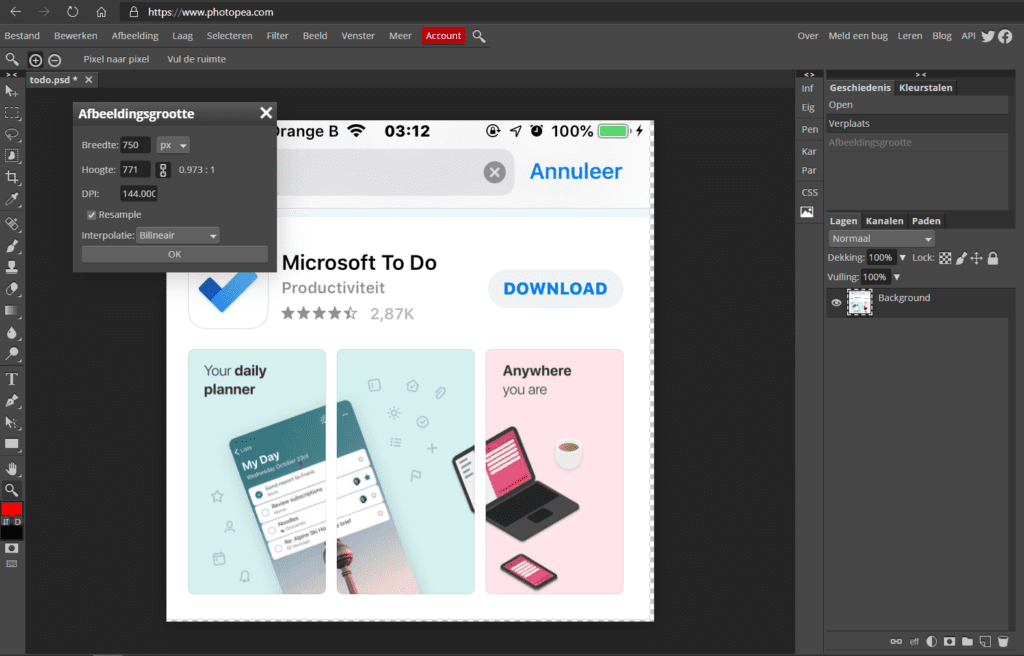Select the Eyedropper tool
Screen dimensions: 1024x656
(x=12, y=199)
